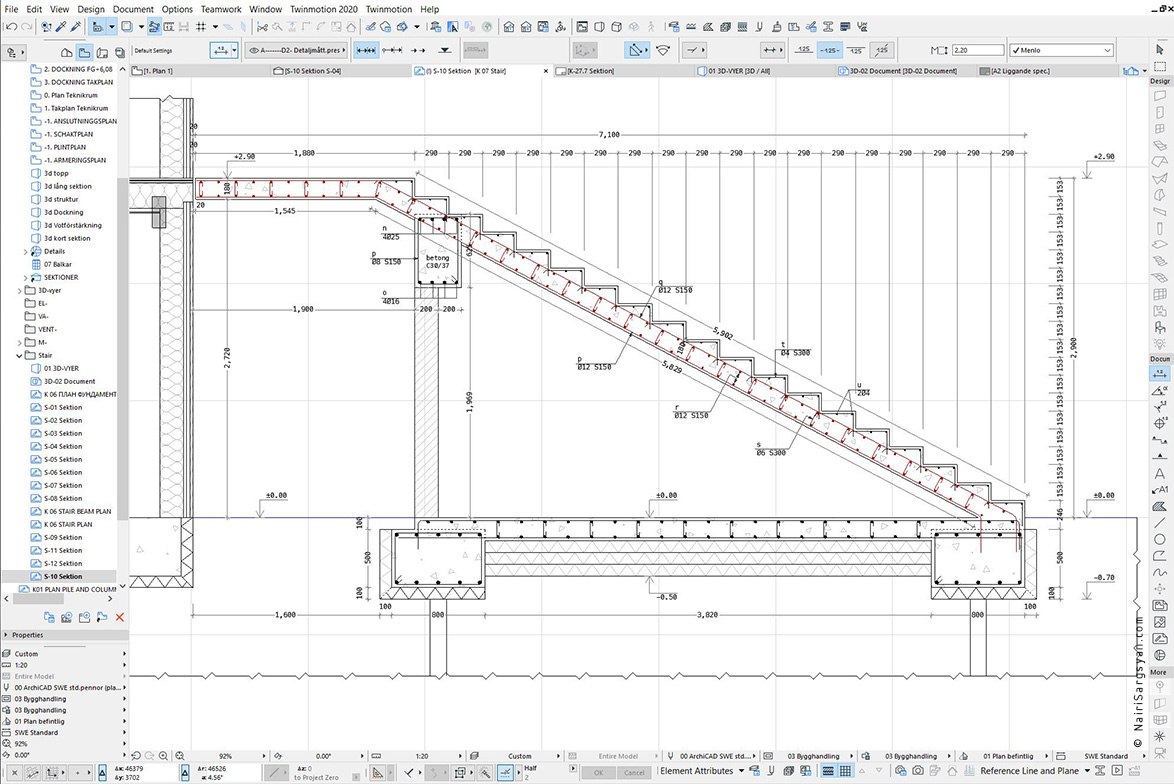The height and width of the screenshot is (784, 1174).
Task: Open Reference Line and Plane dropdown
Action: point(1034,771)
